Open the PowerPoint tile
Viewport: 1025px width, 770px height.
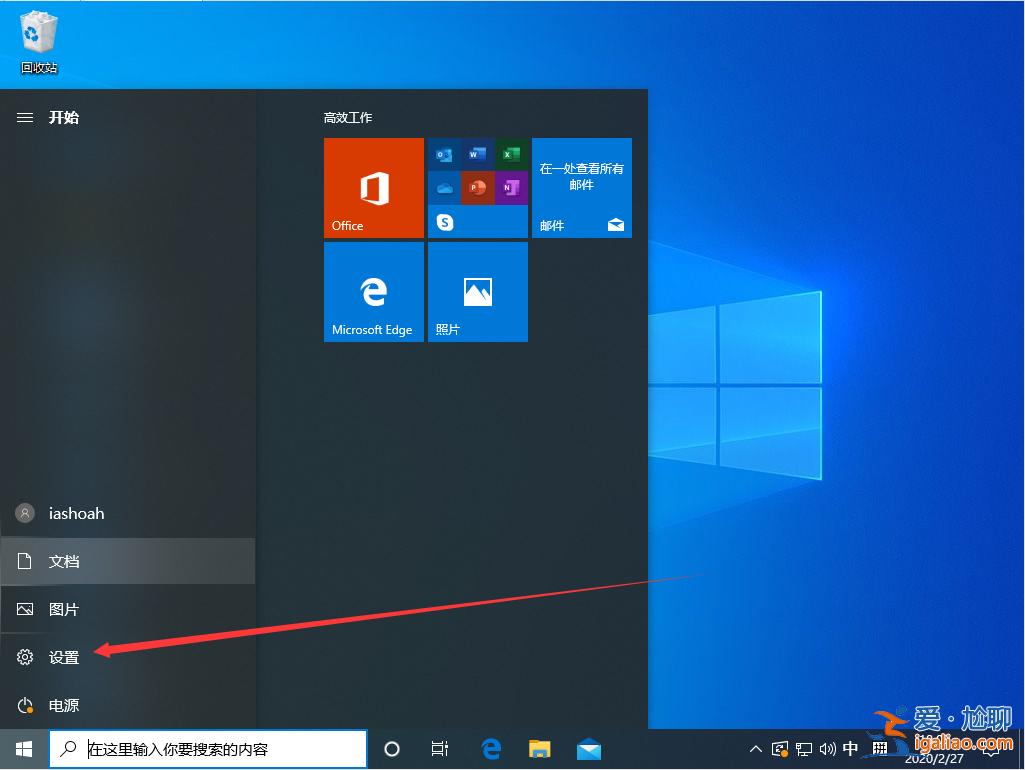click(x=478, y=188)
